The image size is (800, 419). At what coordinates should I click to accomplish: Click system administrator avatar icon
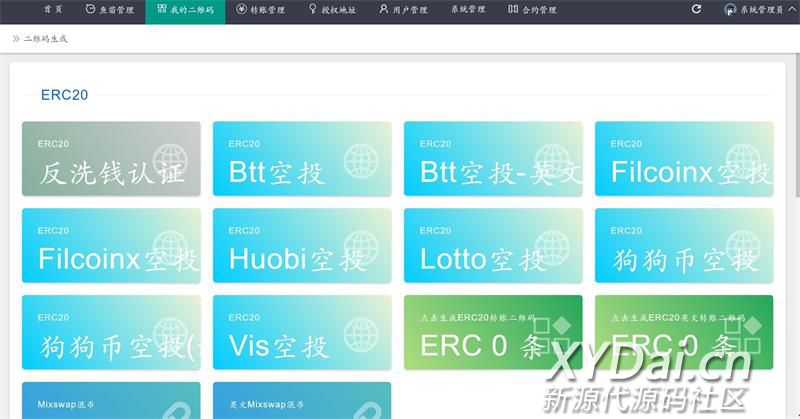click(730, 9)
